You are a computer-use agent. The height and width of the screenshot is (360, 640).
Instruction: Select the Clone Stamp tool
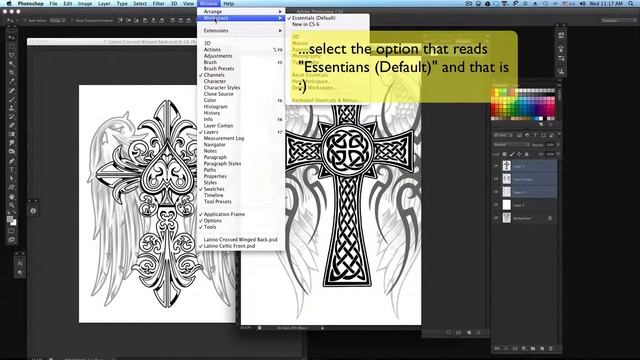(x=12, y=108)
